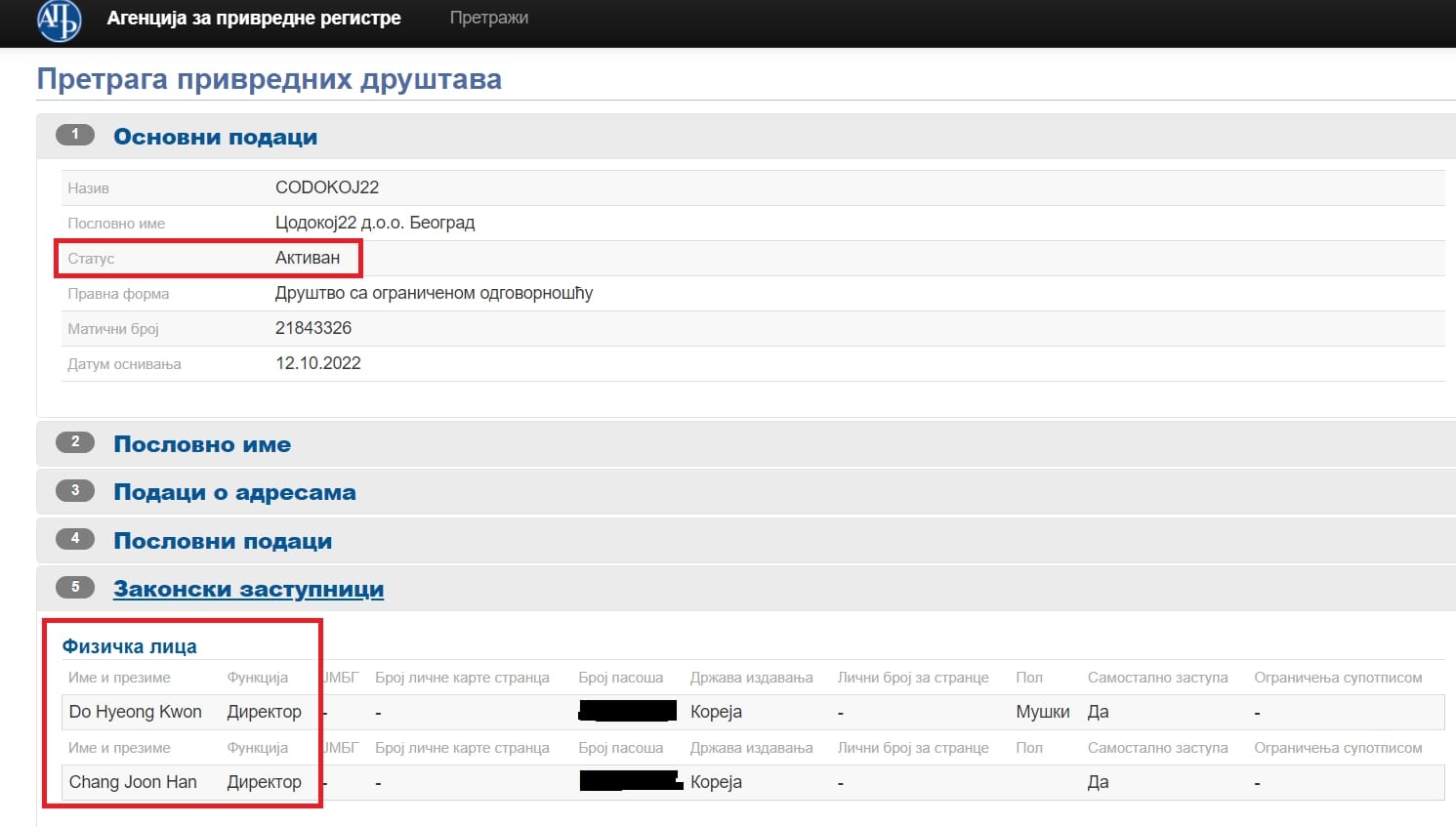Click the redacted passport number for Do Hyeong Kwon
Image resolution: width=1456 pixels, height=827 pixels.
626,711
